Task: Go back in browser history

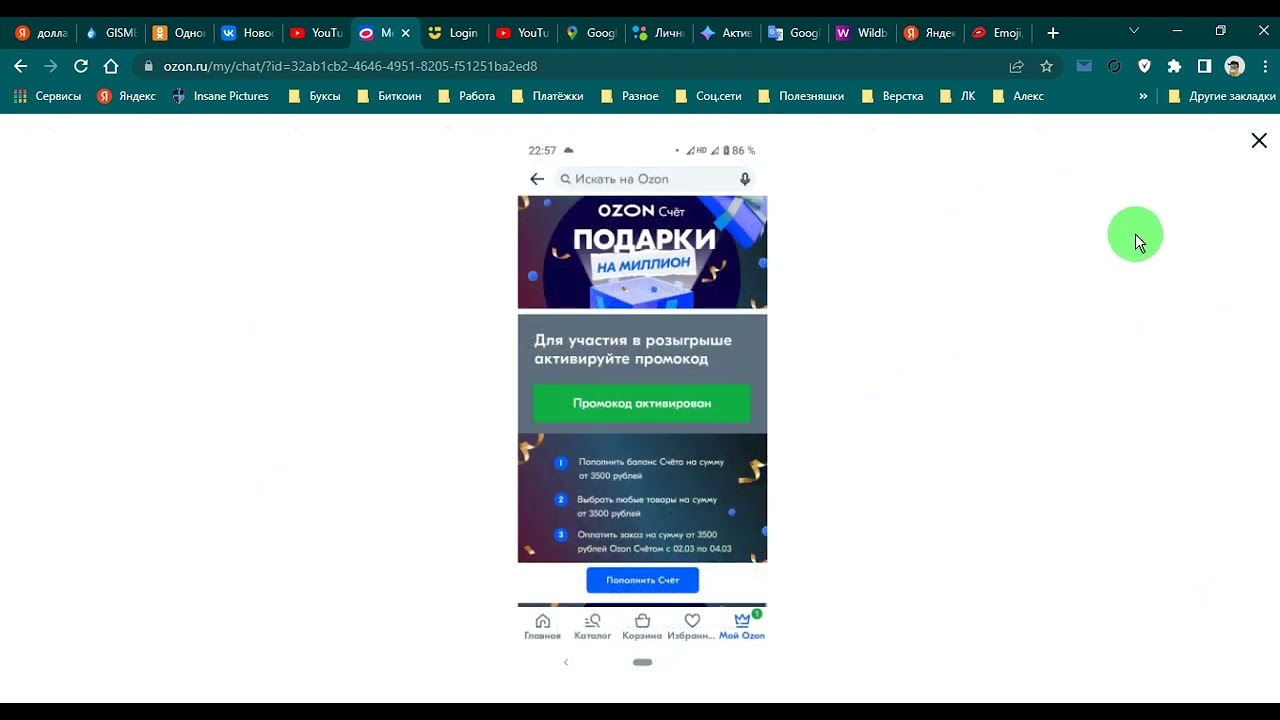Action: [x=21, y=66]
